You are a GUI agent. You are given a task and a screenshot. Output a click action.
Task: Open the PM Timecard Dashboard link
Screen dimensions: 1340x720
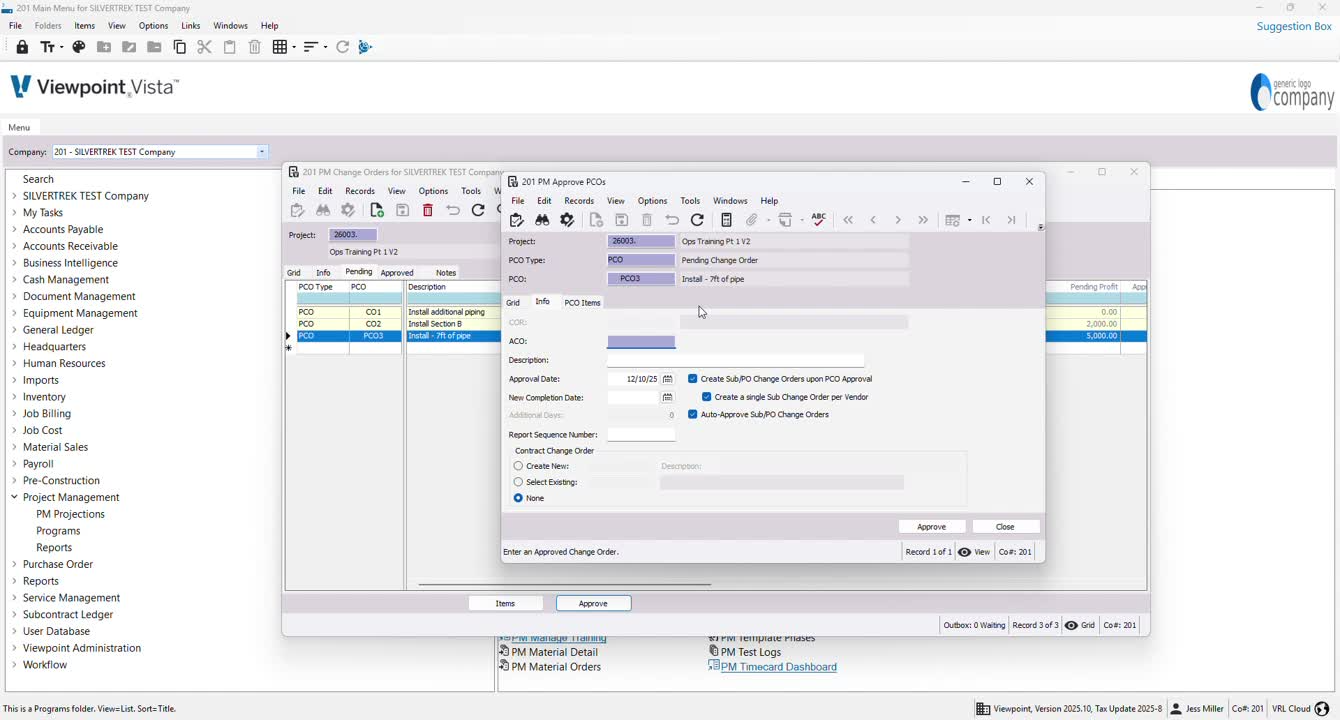tap(778, 667)
